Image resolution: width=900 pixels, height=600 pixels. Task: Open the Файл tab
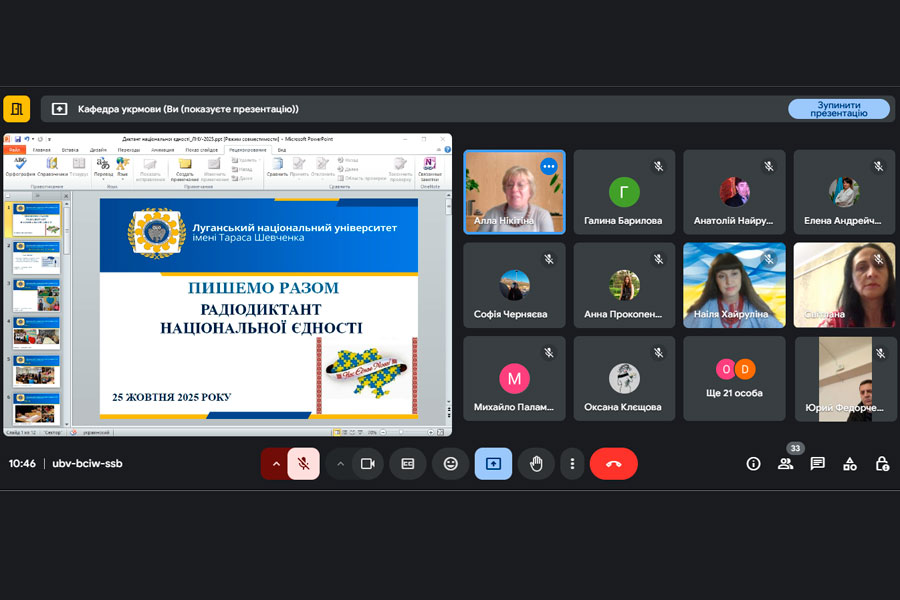tap(14, 150)
